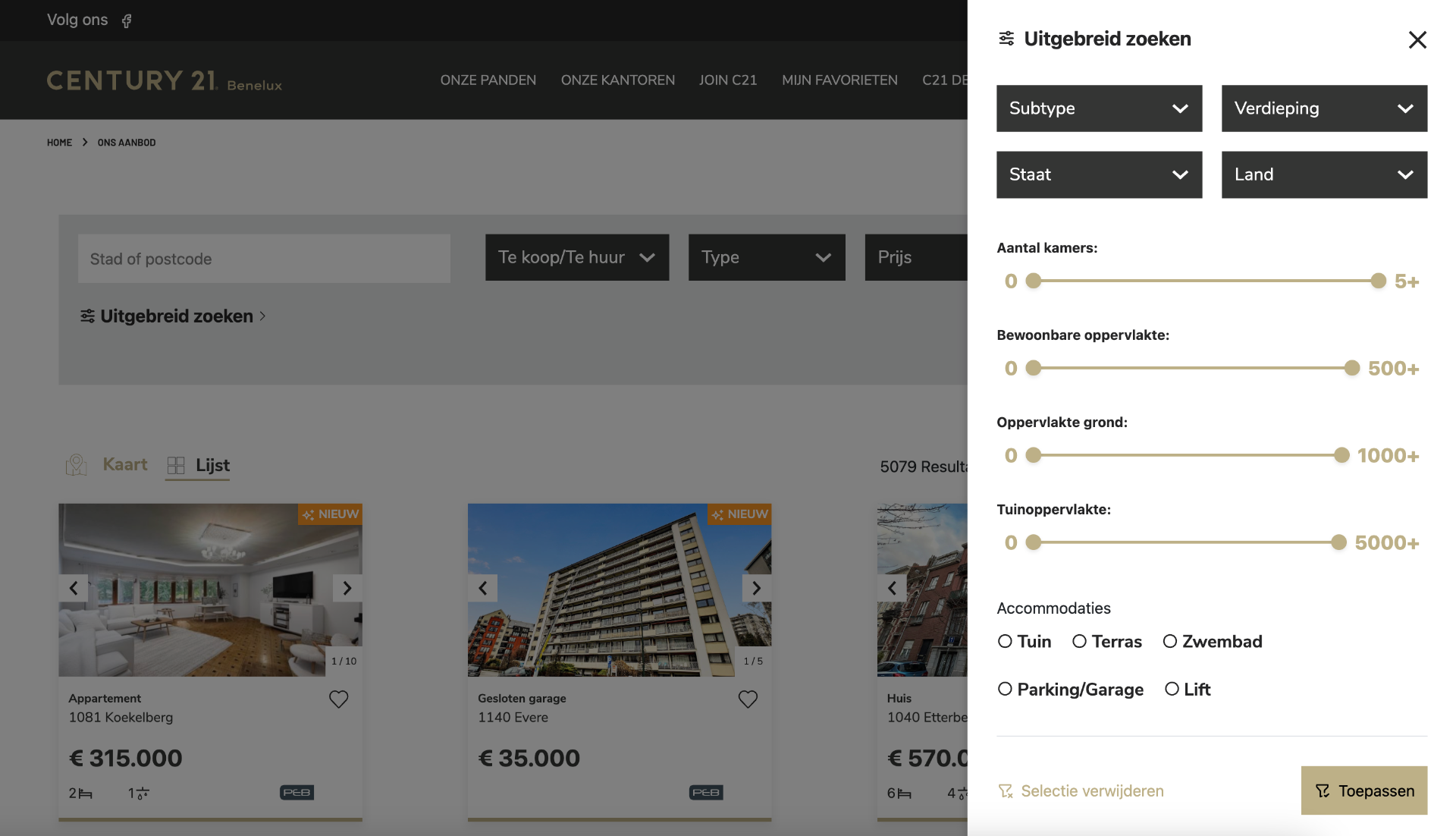Expand the Verdieping dropdown
The image size is (1456, 836).
point(1323,108)
